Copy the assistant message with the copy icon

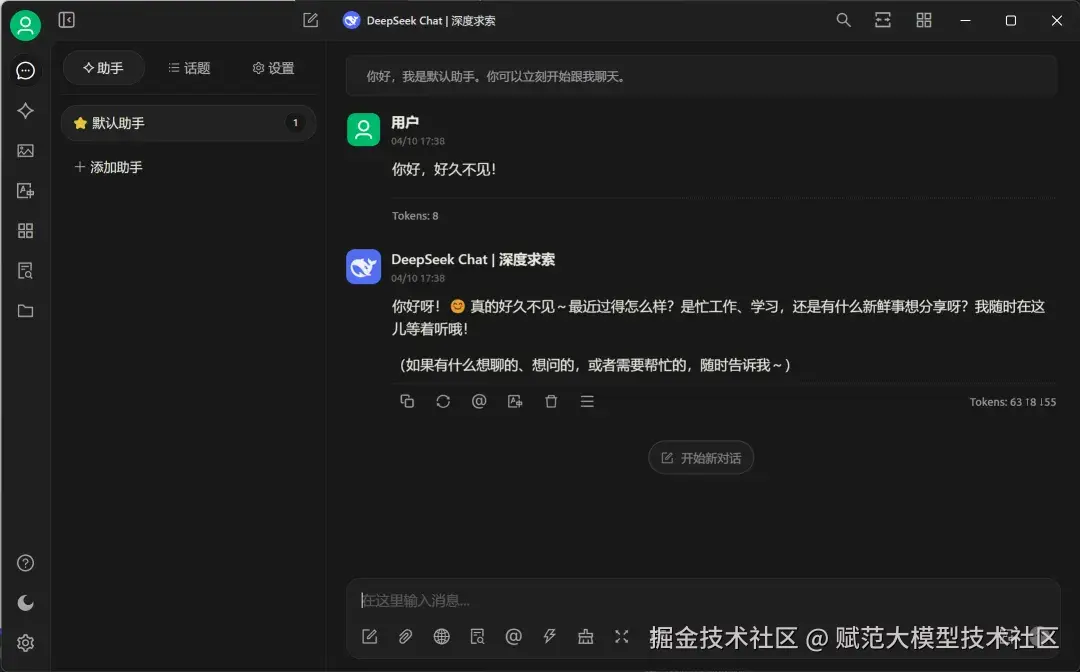(407, 401)
